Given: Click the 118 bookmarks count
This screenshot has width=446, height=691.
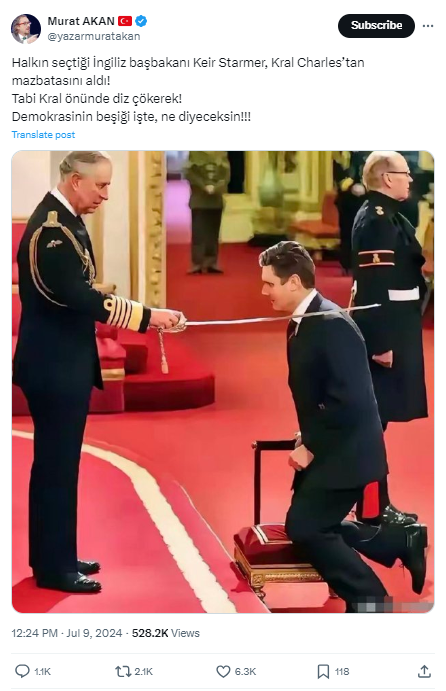Looking at the screenshot, I should pyautogui.click(x=342, y=672).
